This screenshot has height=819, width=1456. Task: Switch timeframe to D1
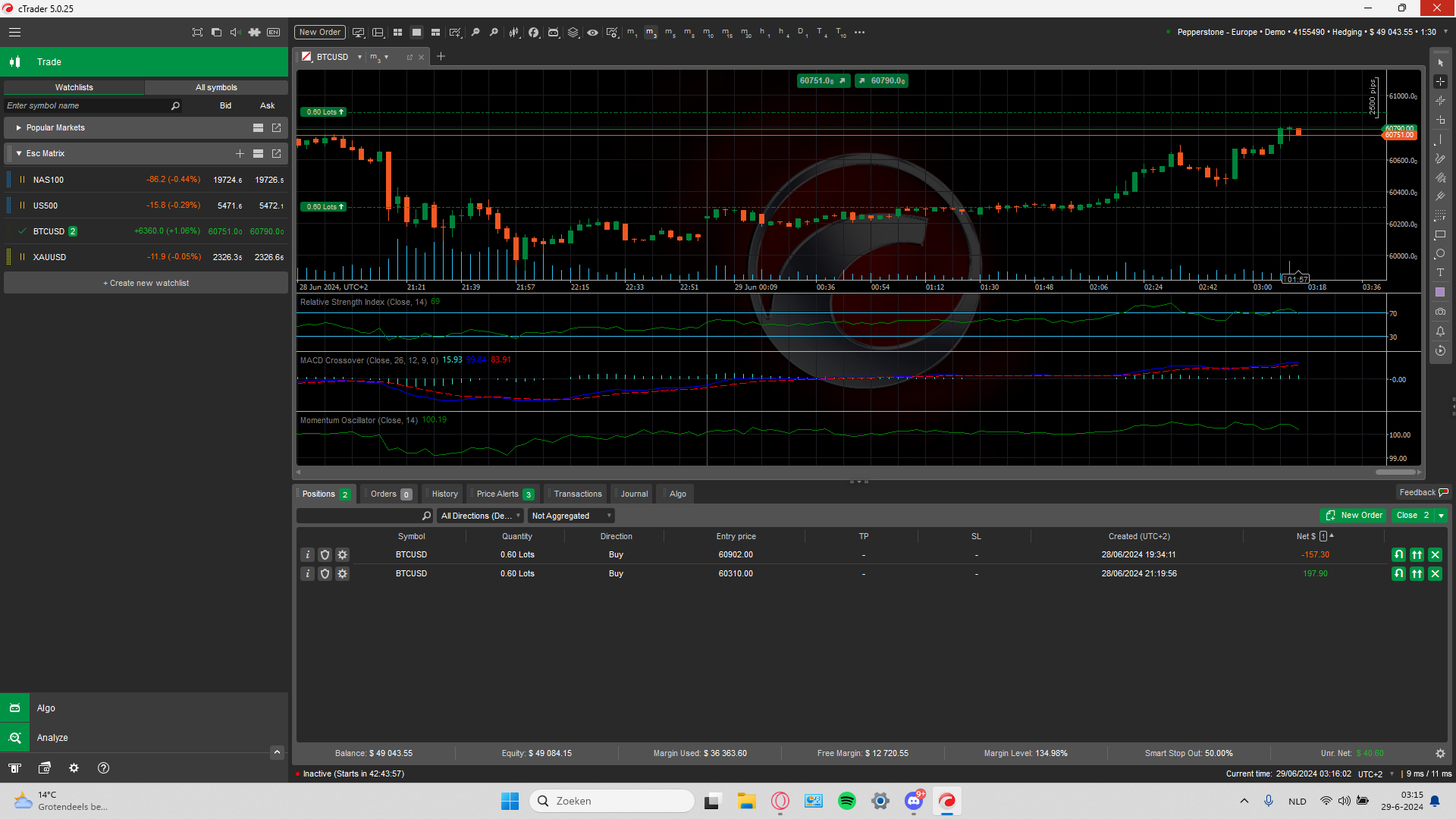(802, 33)
